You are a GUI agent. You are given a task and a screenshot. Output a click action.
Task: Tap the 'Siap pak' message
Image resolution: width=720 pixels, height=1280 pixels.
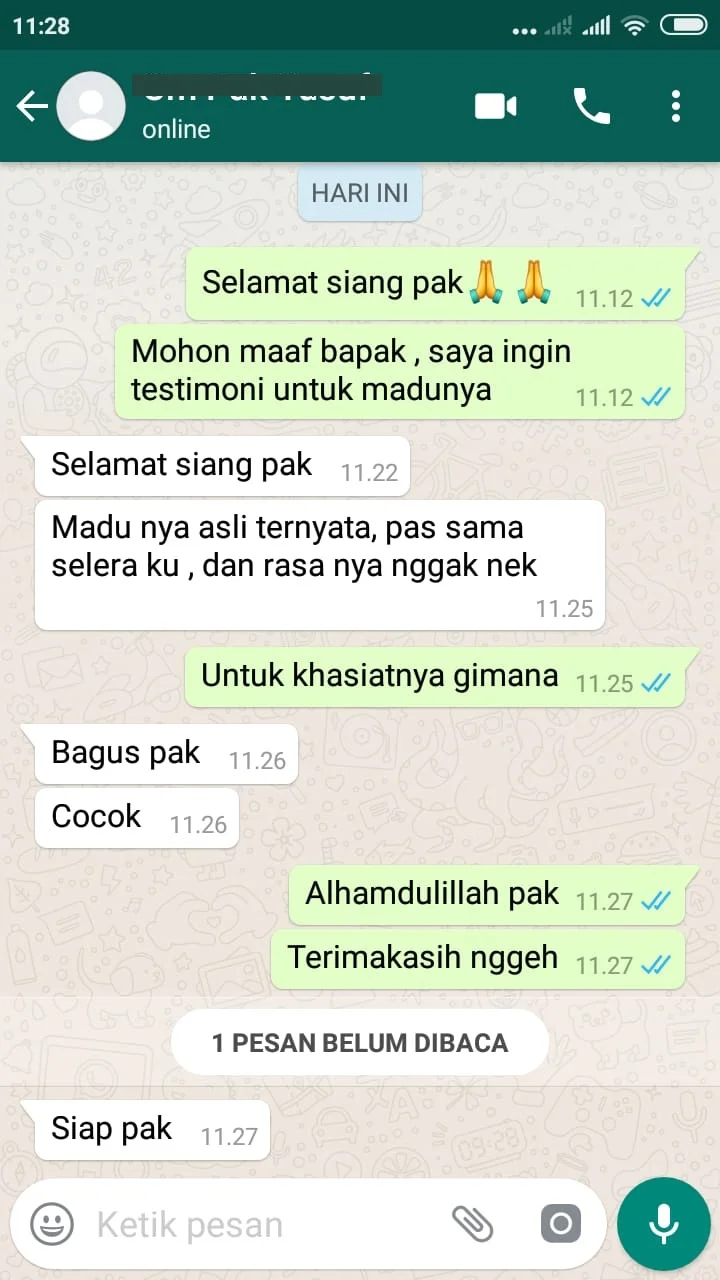(152, 1131)
